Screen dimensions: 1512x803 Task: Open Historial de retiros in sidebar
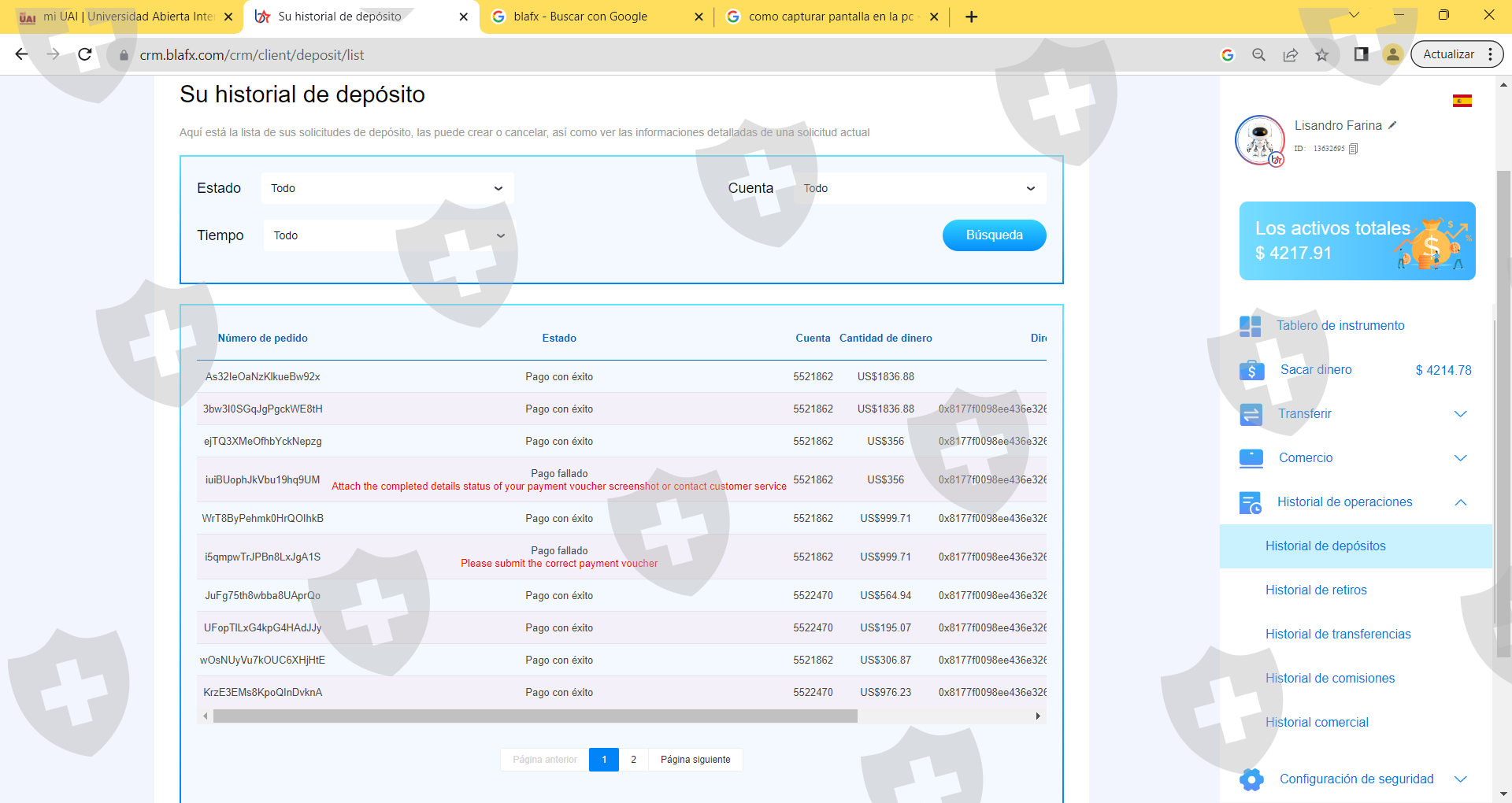pos(1315,590)
